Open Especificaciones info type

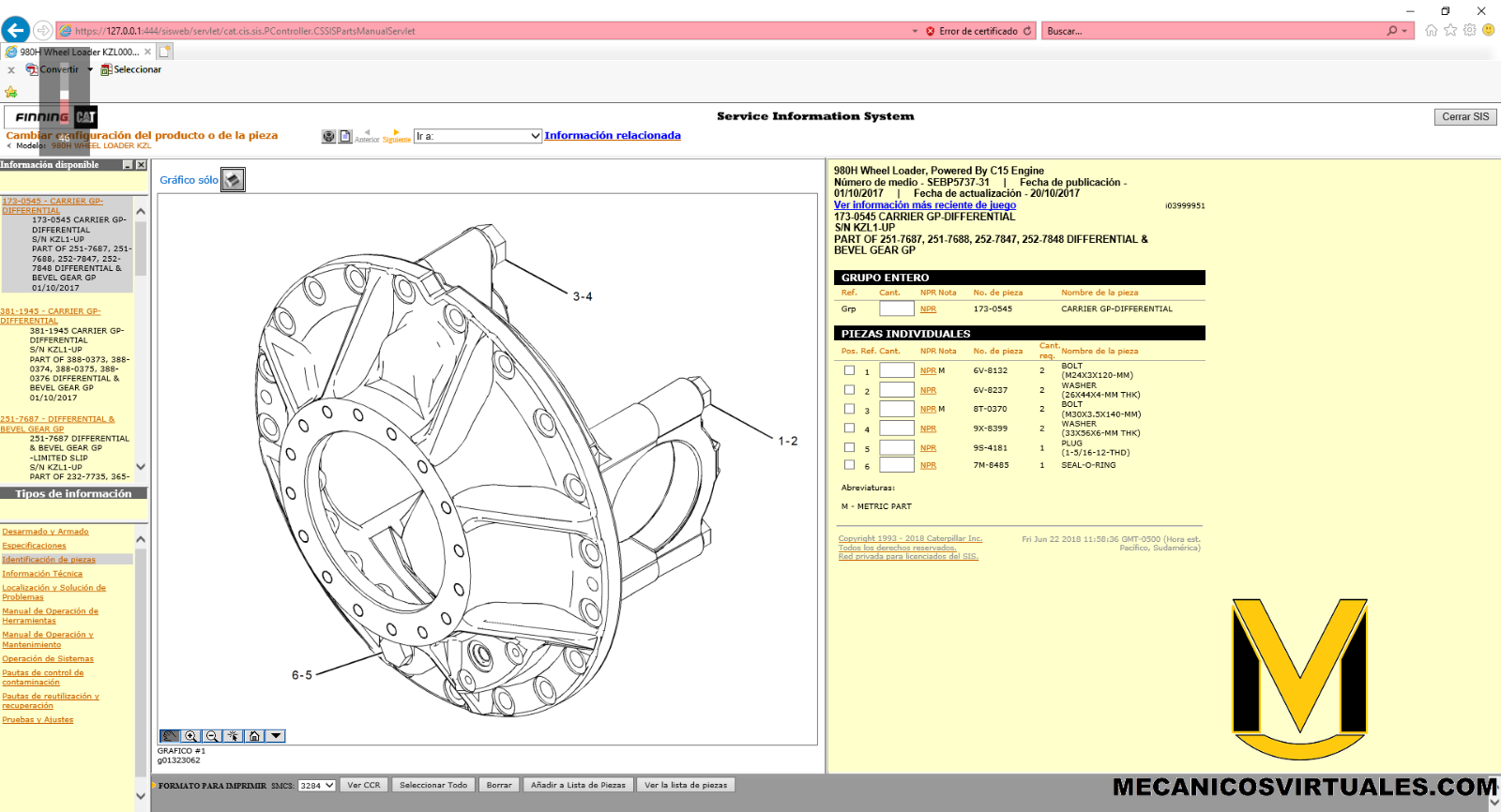point(34,546)
